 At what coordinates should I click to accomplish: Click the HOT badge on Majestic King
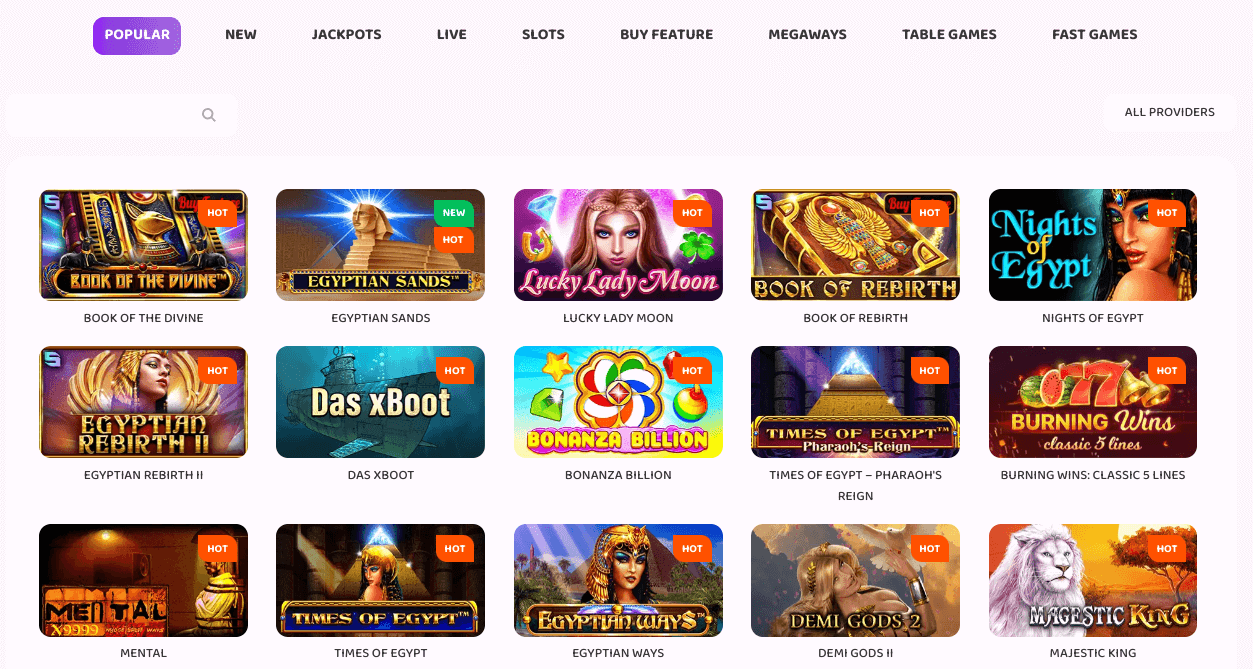pyautogui.click(x=1167, y=548)
